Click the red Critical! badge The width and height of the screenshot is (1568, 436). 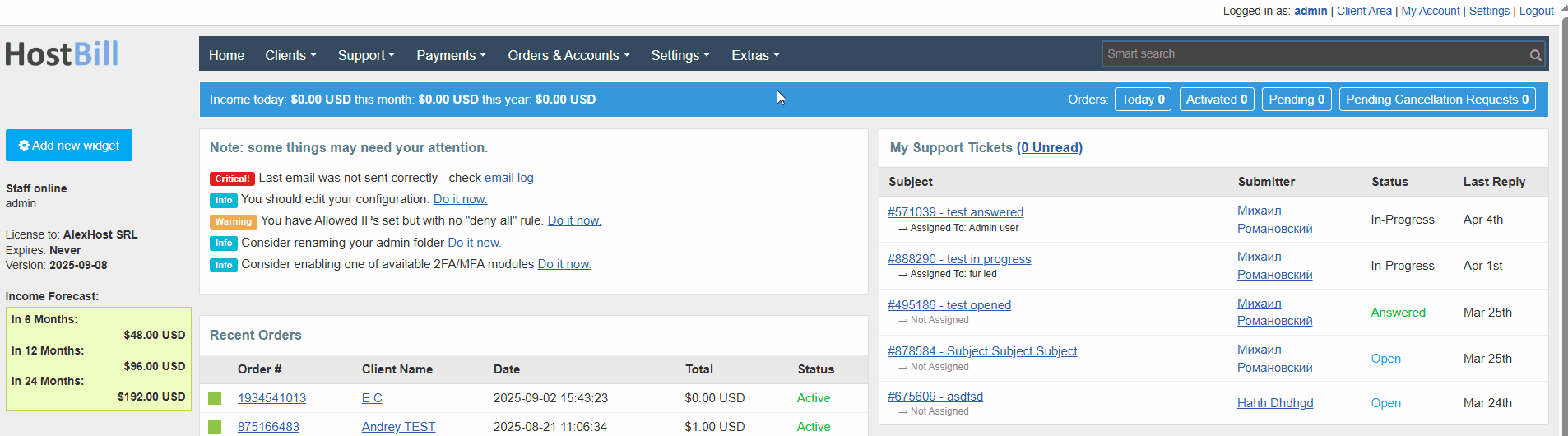tap(232, 179)
